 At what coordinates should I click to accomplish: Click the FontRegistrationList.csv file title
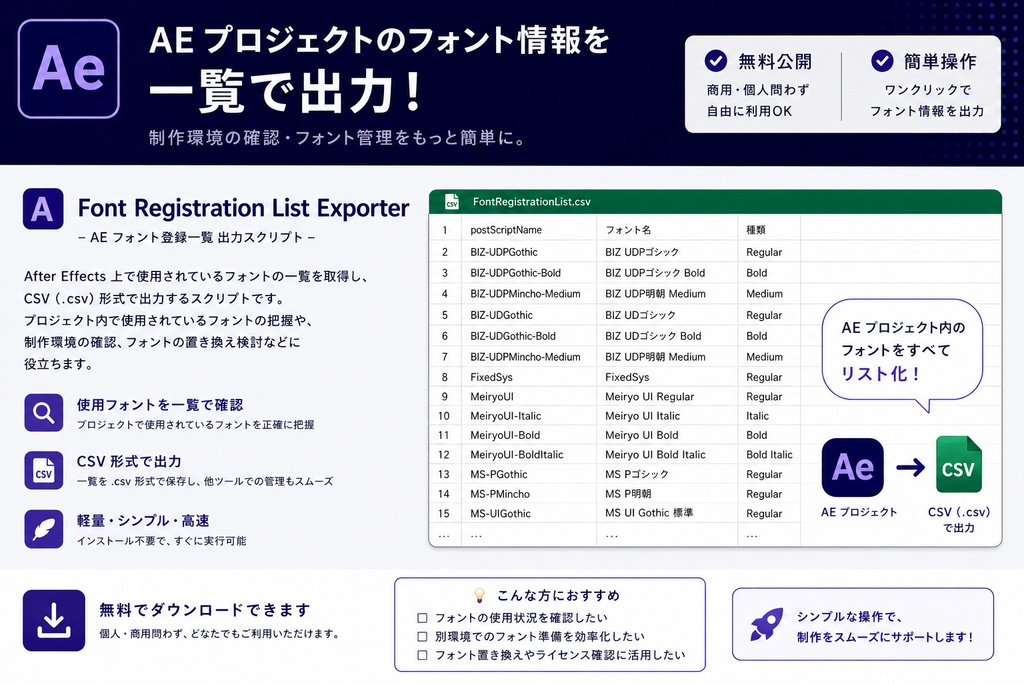(532, 202)
